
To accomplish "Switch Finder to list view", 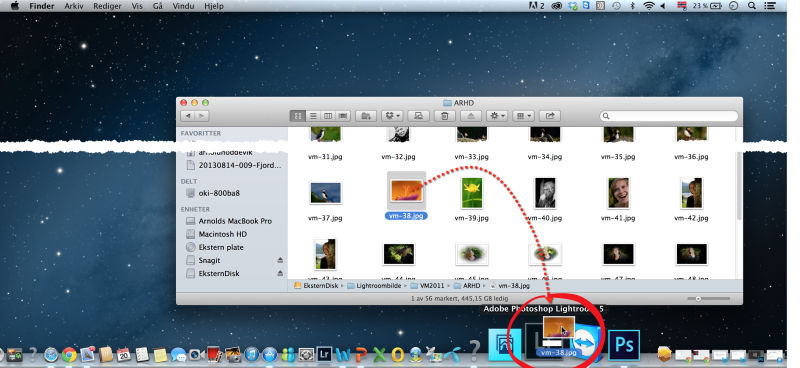I will (313, 116).
